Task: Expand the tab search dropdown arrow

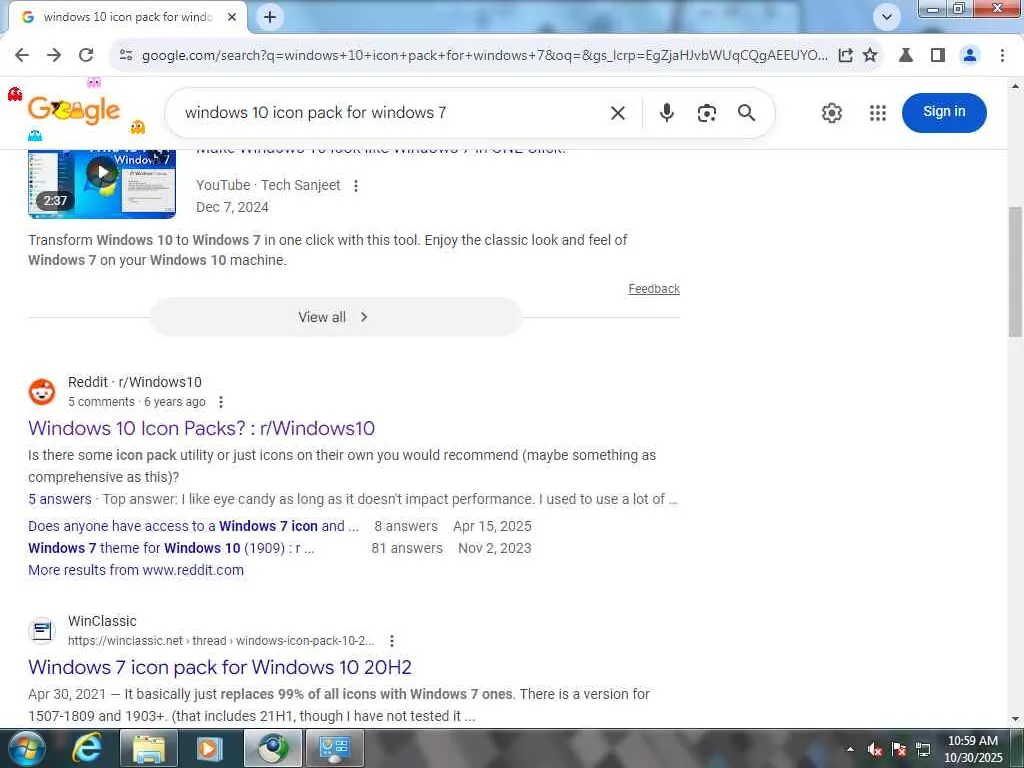Action: tap(887, 17)
